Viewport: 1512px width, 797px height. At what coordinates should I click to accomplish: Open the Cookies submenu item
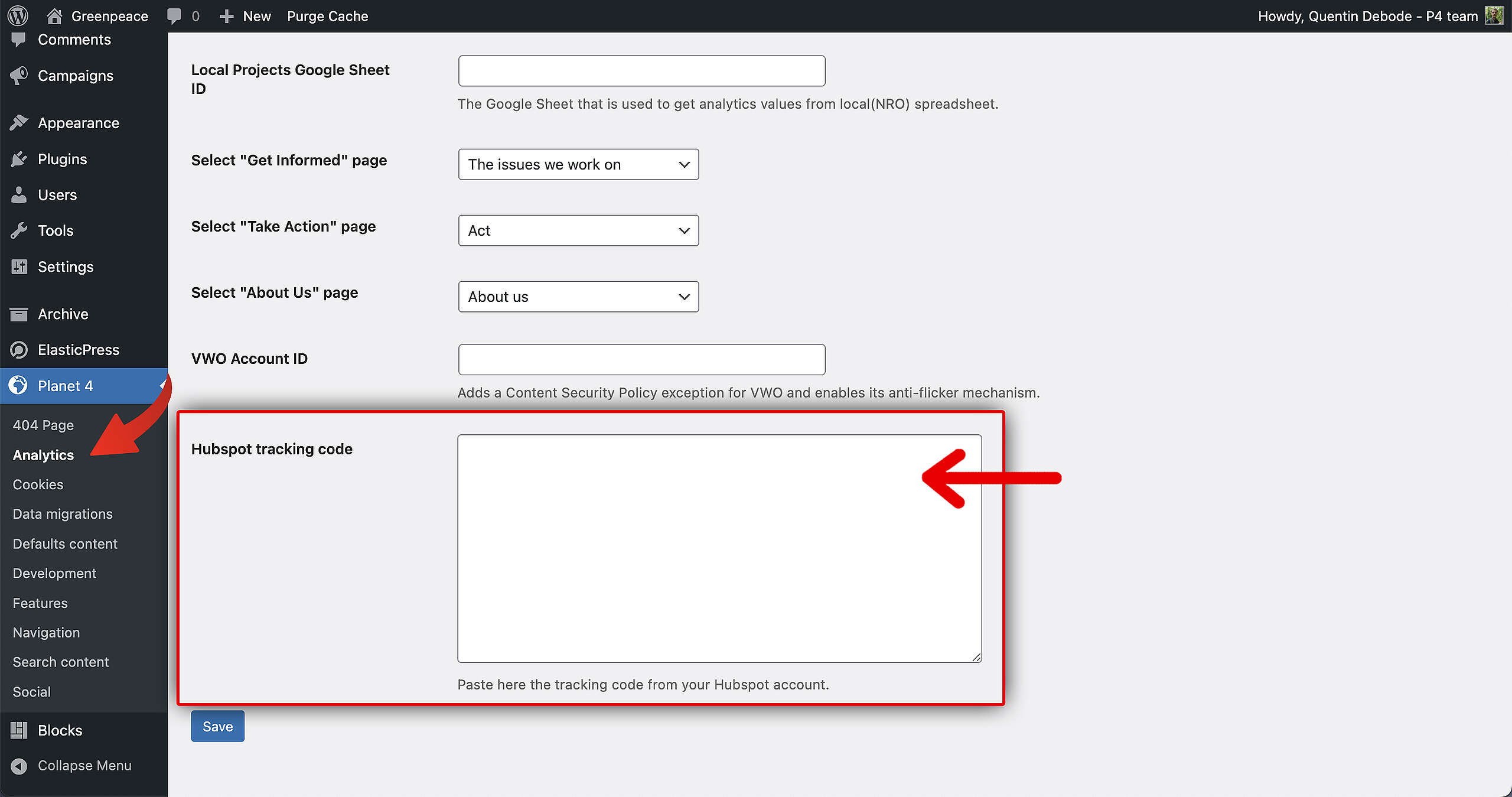[38, 484]
